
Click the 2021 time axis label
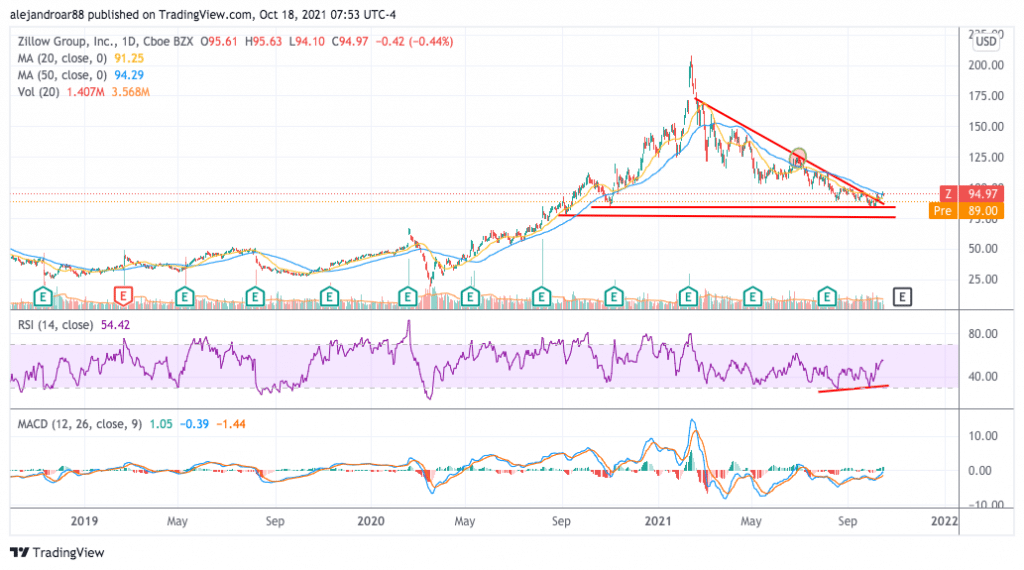coord(658,521)
